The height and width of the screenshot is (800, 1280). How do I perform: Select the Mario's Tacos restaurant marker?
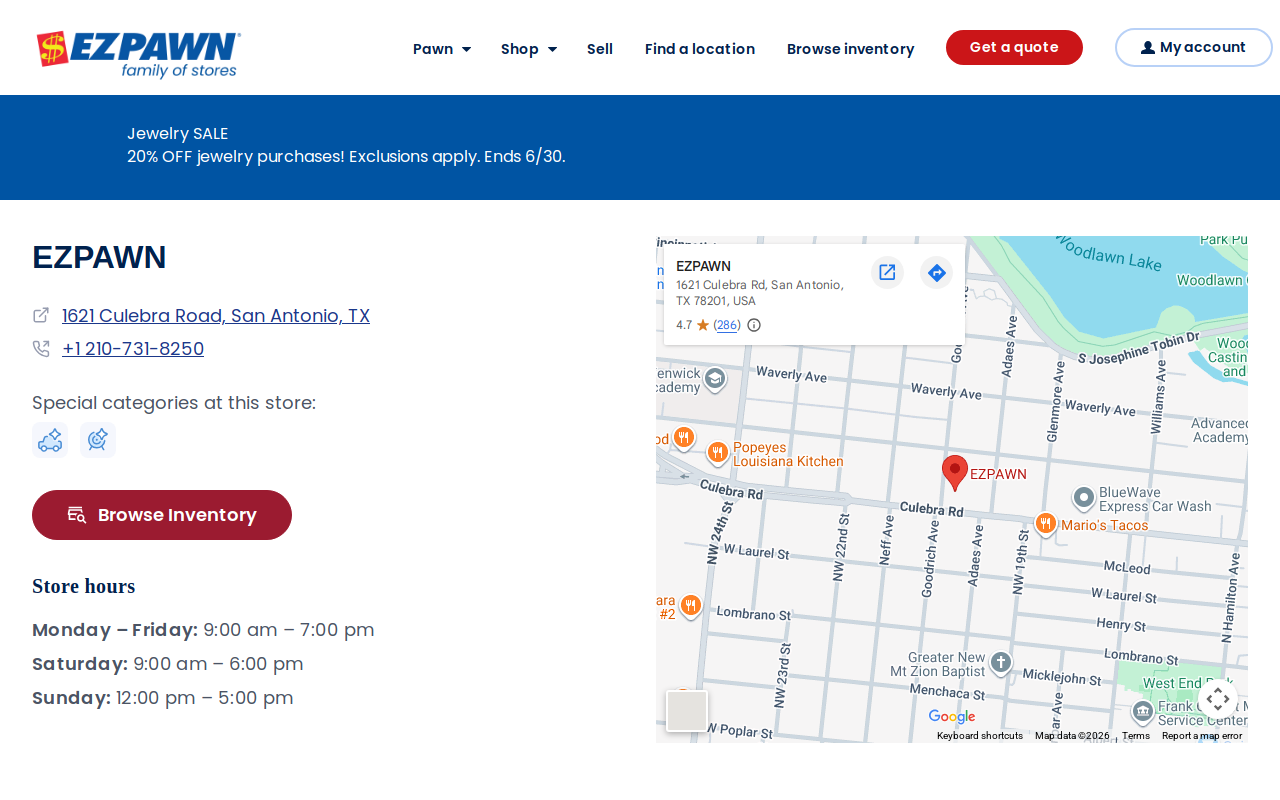1046,523
